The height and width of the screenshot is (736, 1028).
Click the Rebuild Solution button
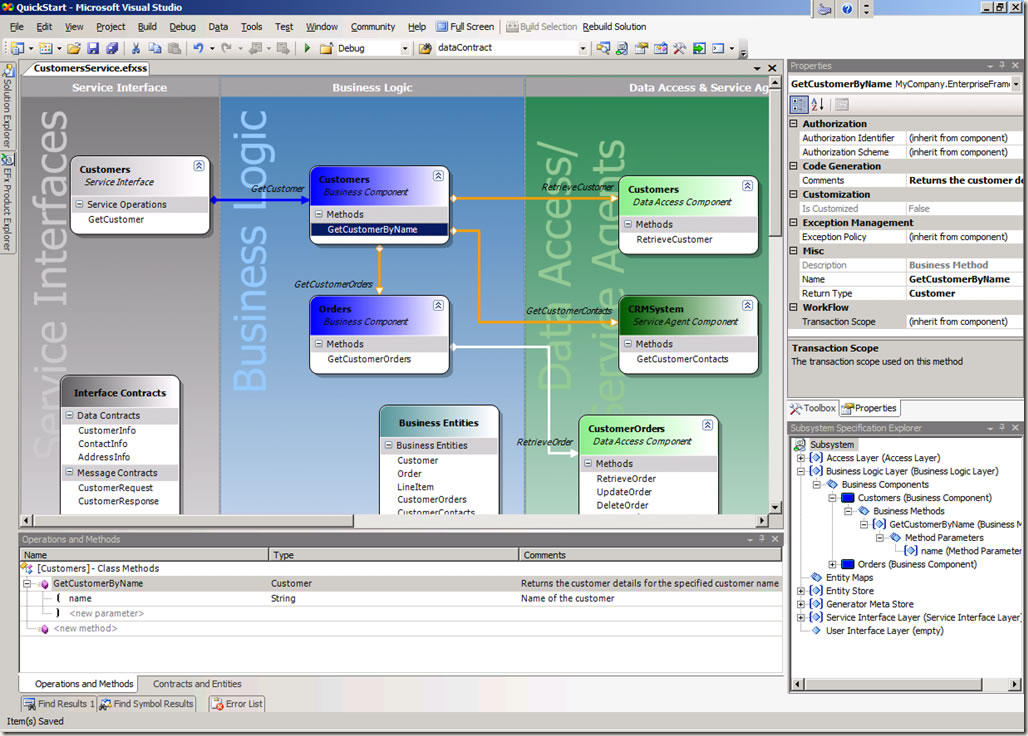tap(614, 26)
